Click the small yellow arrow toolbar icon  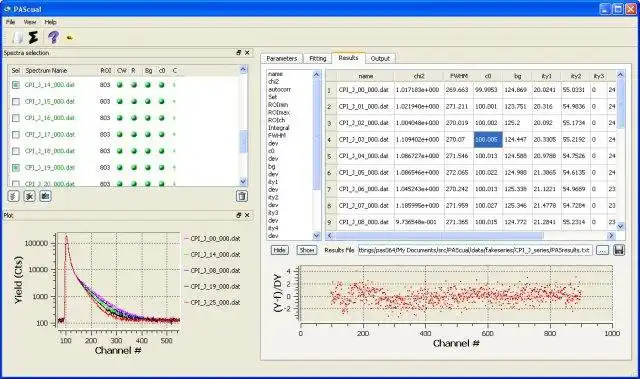click(x=70, y=38)
